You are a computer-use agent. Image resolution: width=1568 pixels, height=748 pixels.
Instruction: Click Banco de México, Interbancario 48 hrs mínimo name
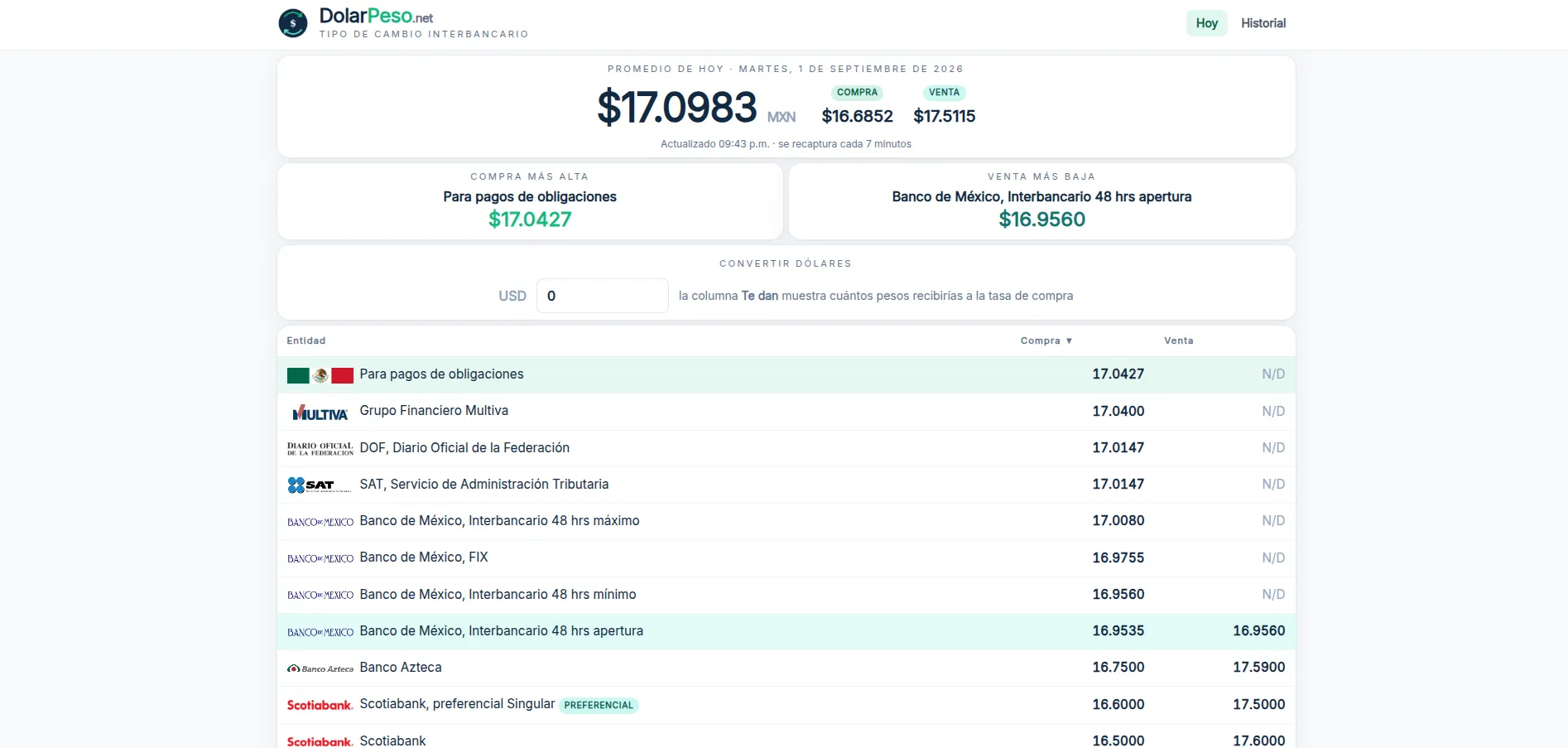[498, 594]
